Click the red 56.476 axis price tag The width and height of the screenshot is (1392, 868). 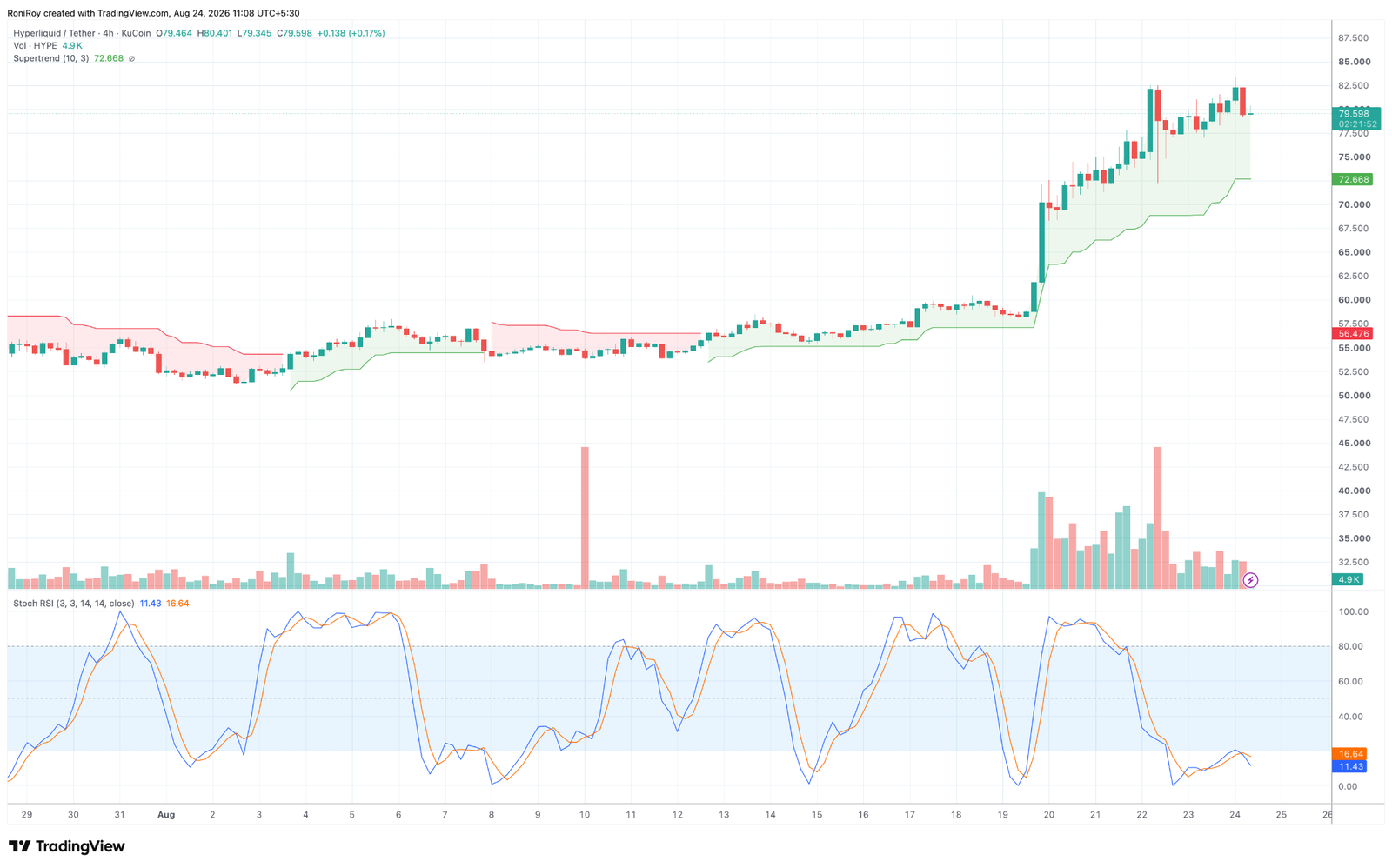coord(1353,334)
